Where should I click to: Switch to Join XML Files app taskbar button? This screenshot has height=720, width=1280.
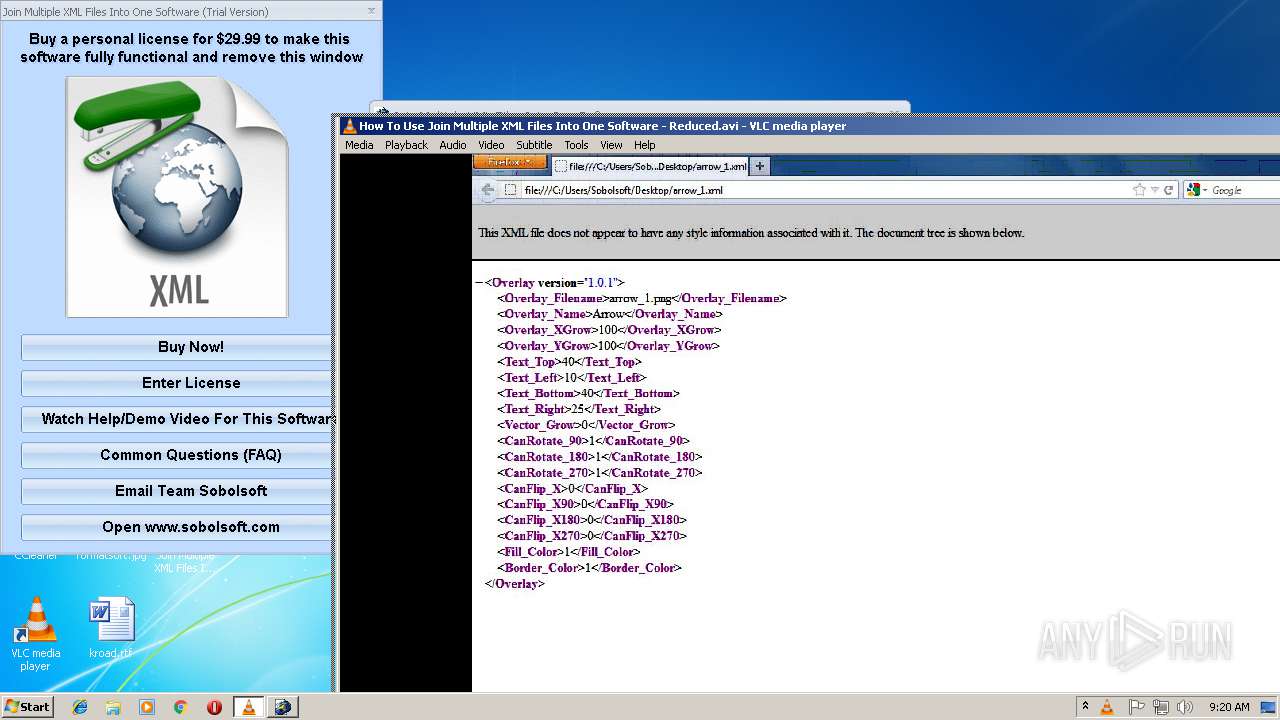[284, 707]
